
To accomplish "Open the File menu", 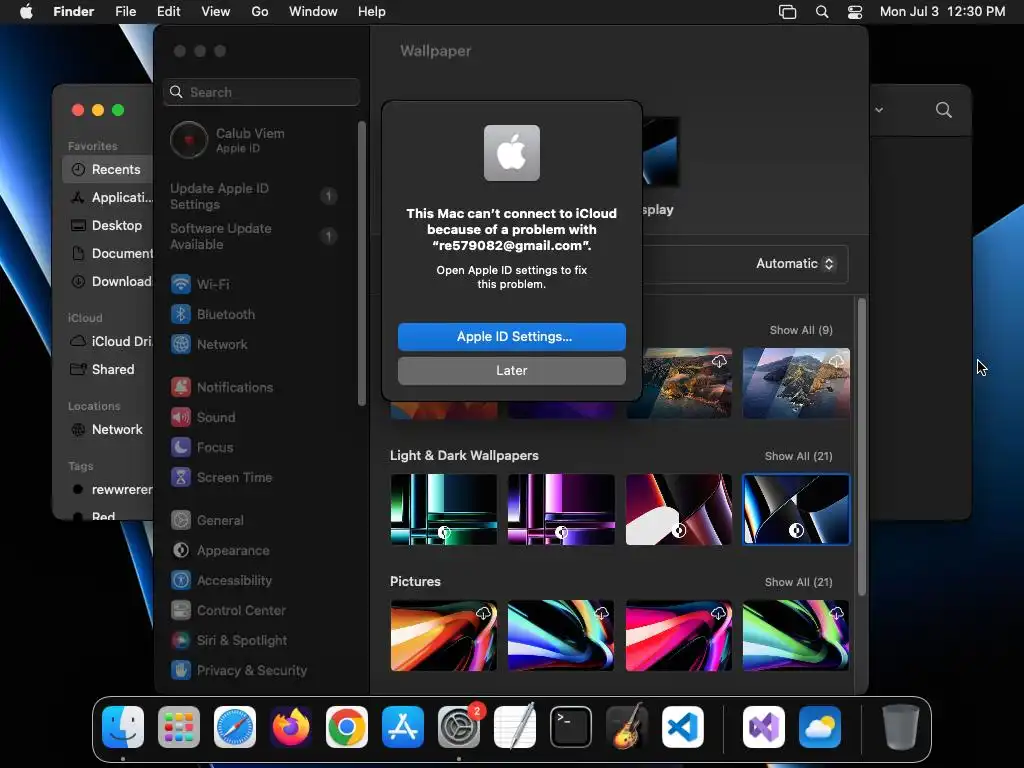I will pos(125,12).
